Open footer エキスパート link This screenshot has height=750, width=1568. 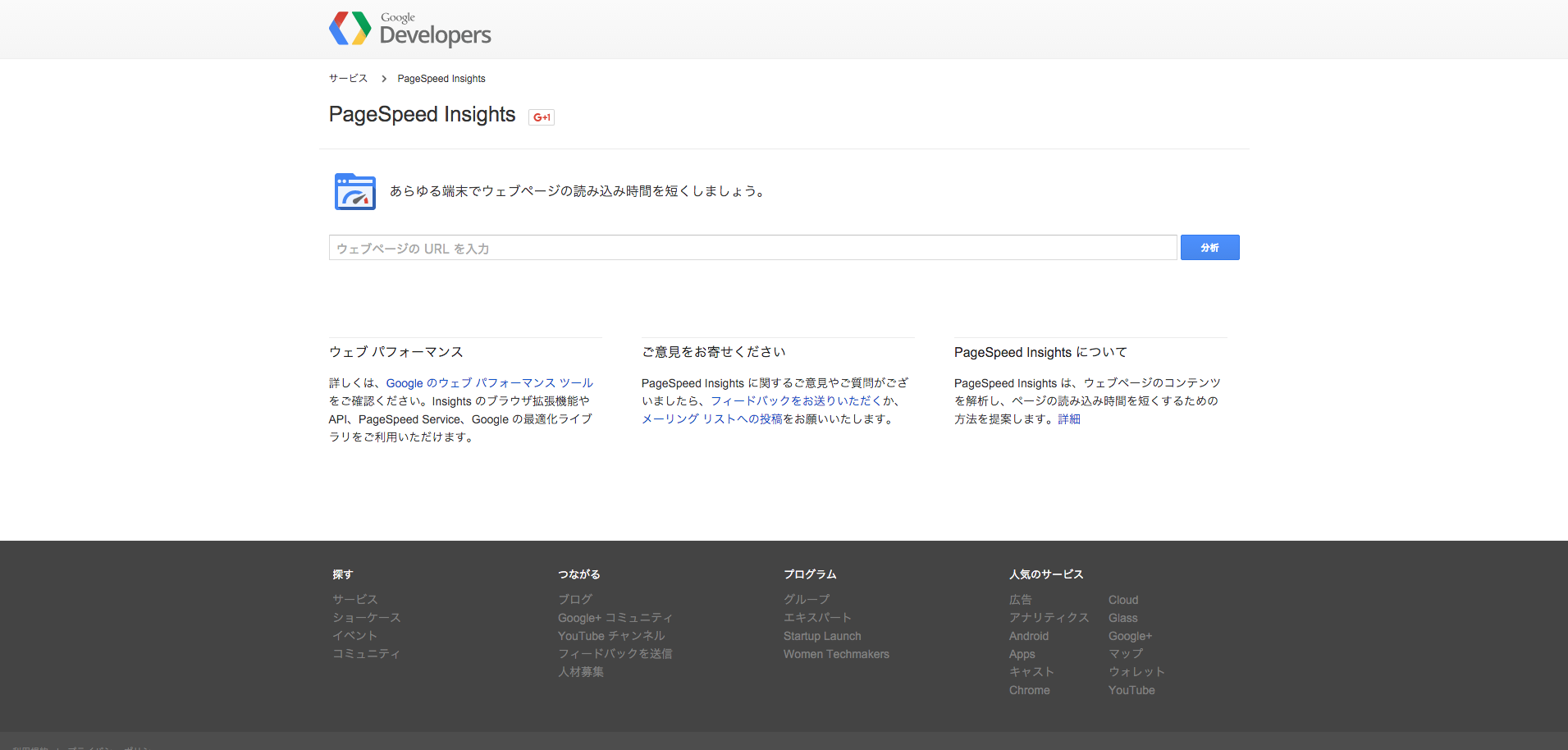click(x=818, y=618)
